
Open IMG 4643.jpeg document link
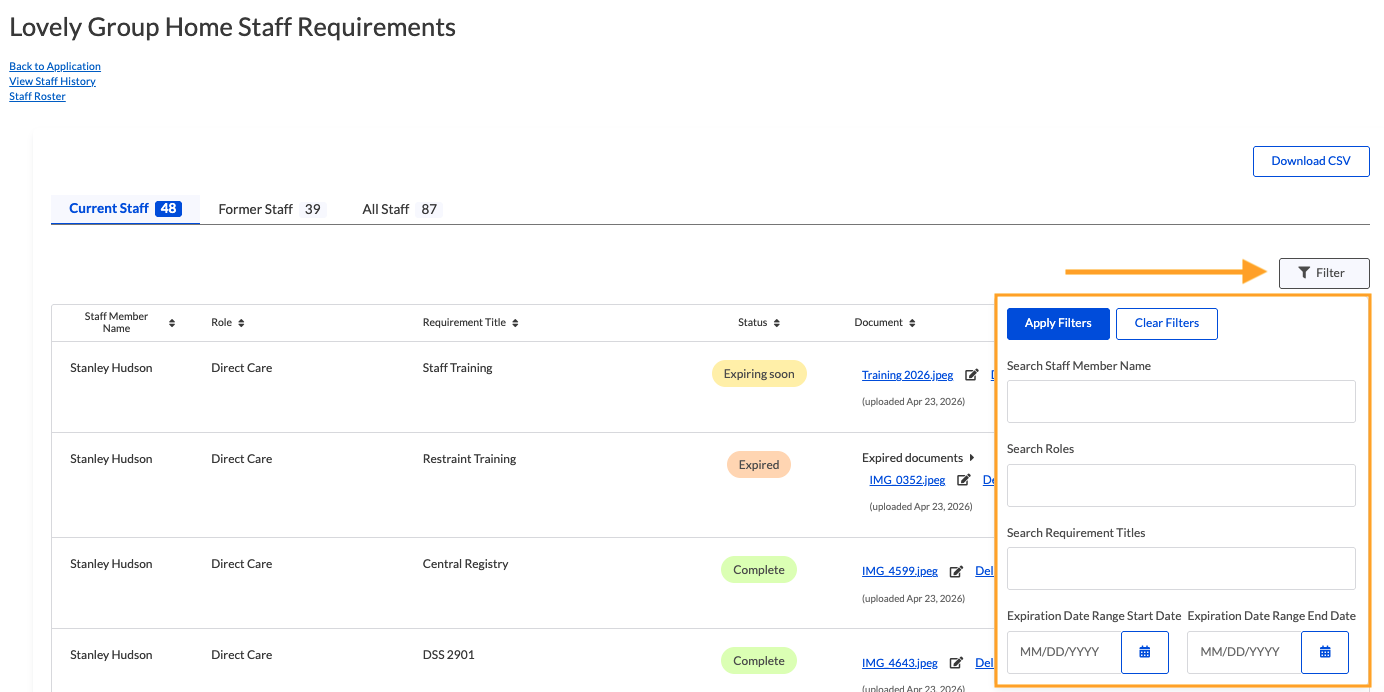coord(900,662)
